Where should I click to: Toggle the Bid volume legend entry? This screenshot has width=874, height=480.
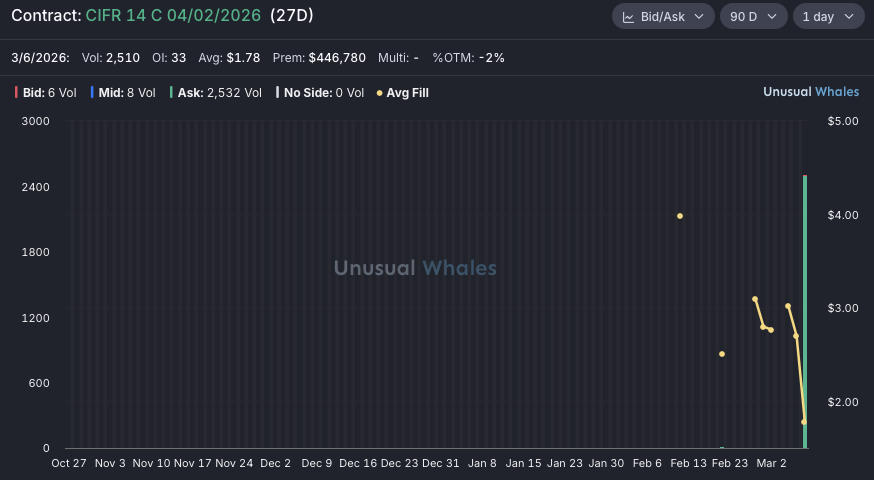click(46, 93)
